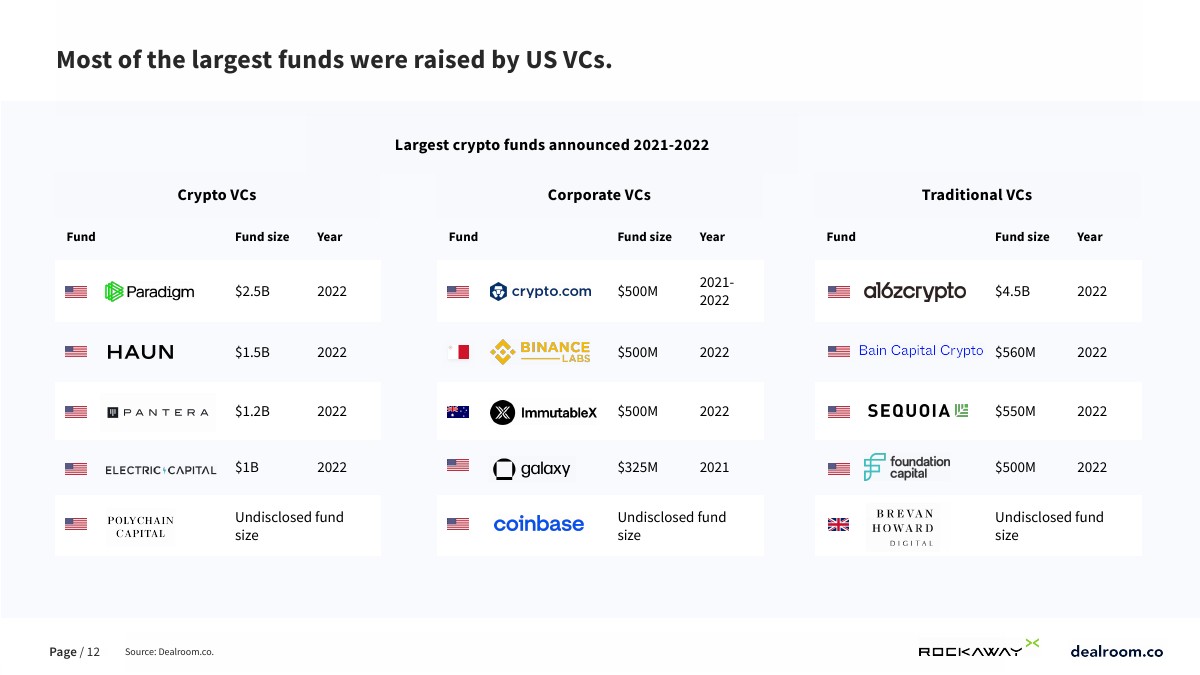The height and width of the screenshot is (675, 1200).
Task: Click the Binance Labs logo
Action: coord(540,352)
